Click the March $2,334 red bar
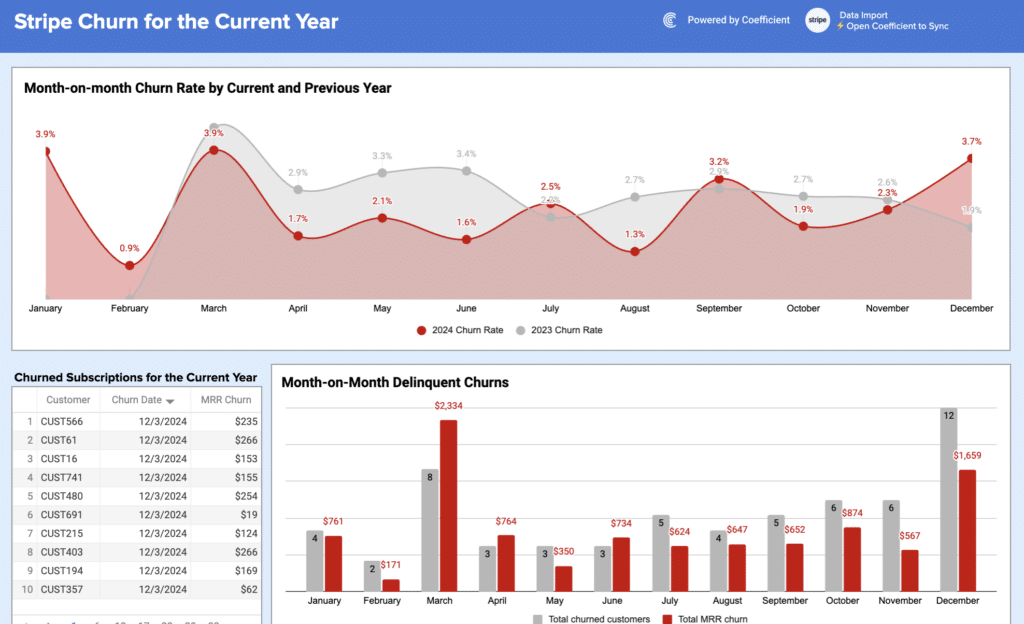Viewport: 1024px width, 624px height. click(448, 506)
